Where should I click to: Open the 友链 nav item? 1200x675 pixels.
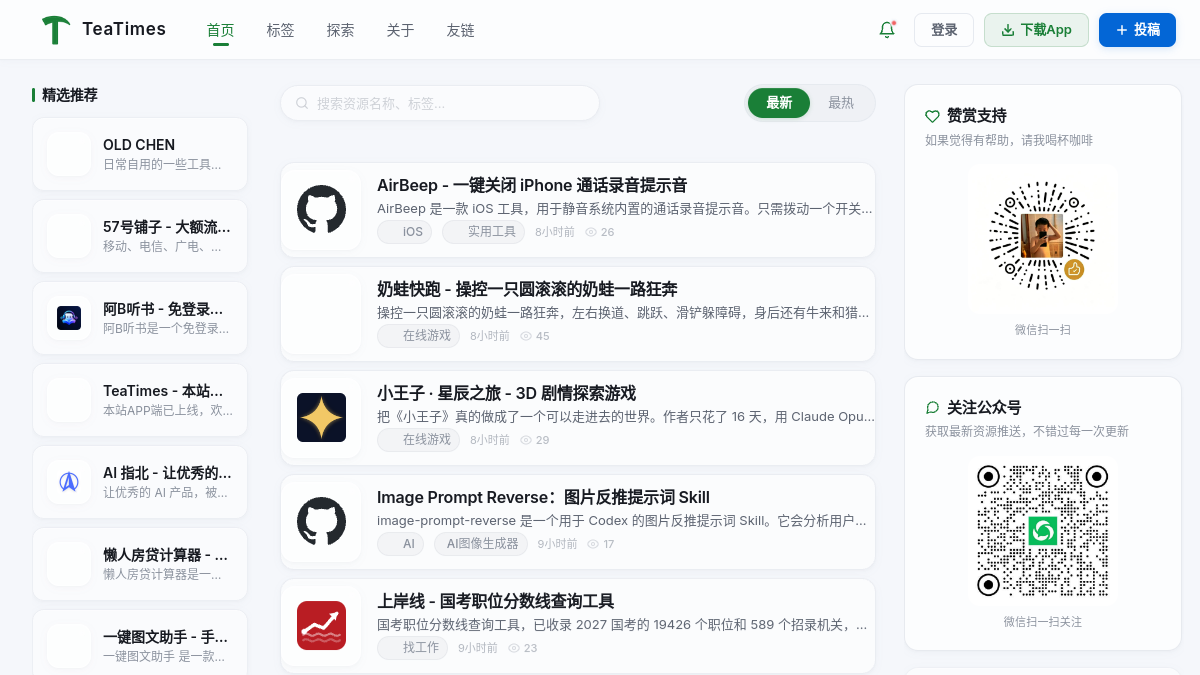461,30
